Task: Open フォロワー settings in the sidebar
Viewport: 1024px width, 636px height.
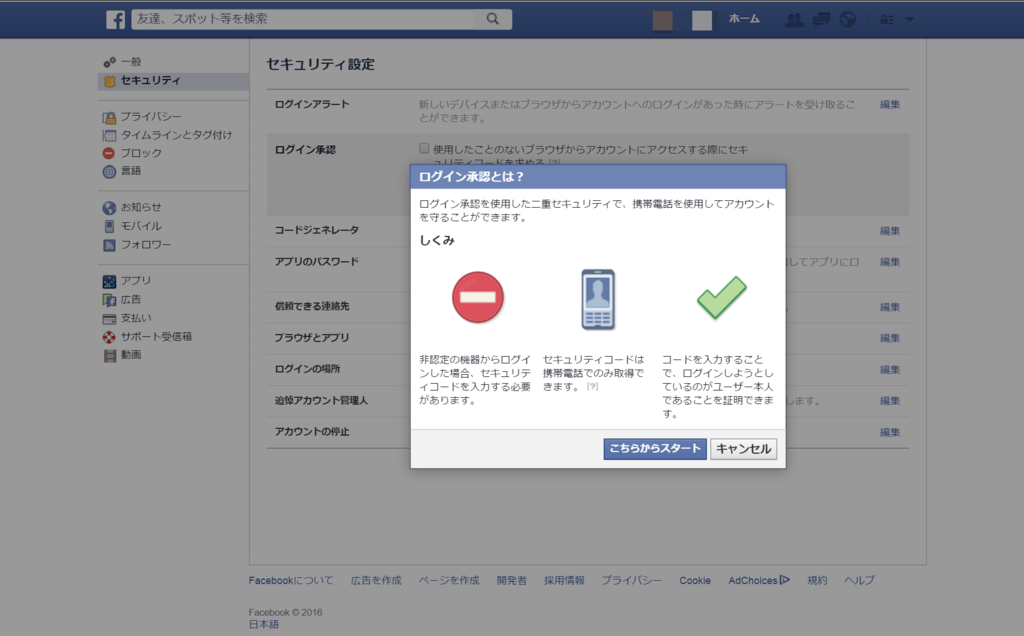Action: point(146,245)
